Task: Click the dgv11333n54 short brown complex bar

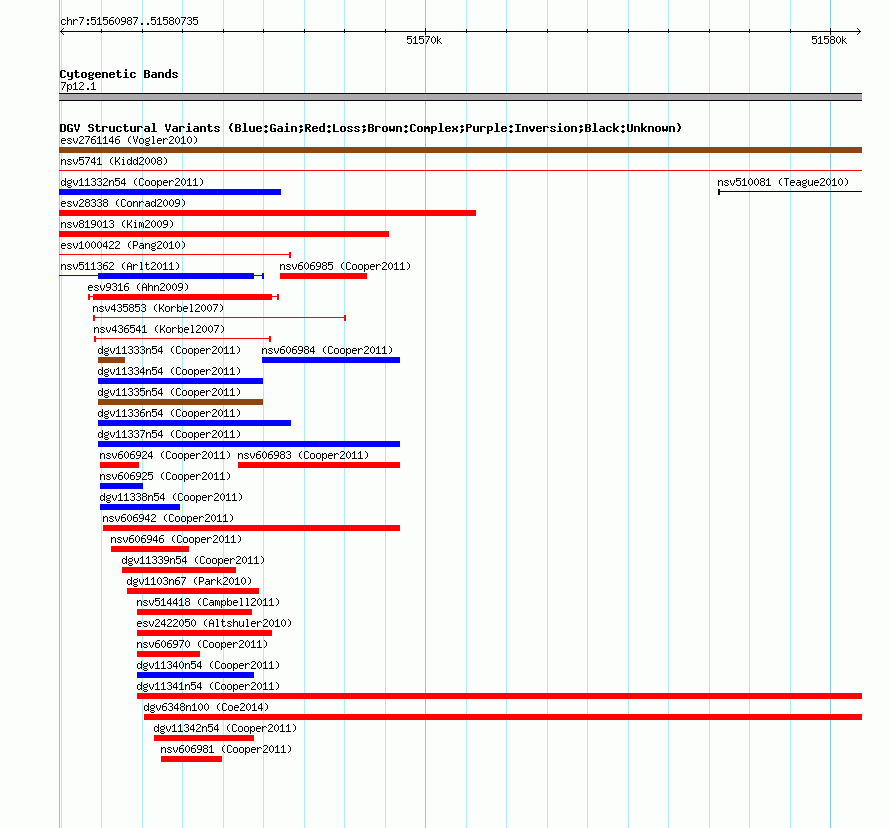Action: tap(111, 360)
